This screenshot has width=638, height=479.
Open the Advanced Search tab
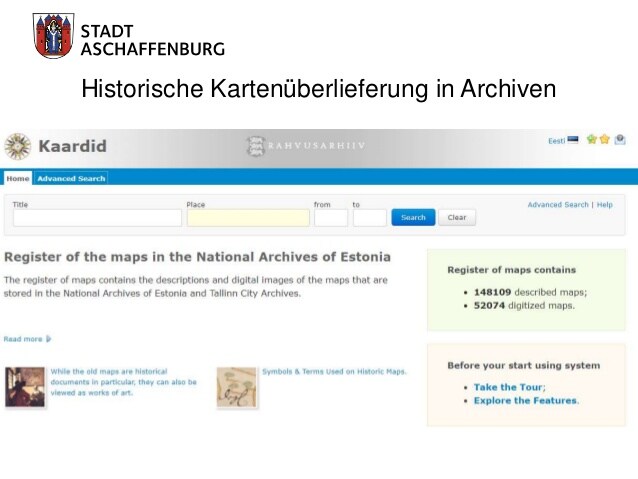pyautogui.click(x=71, y=178)
